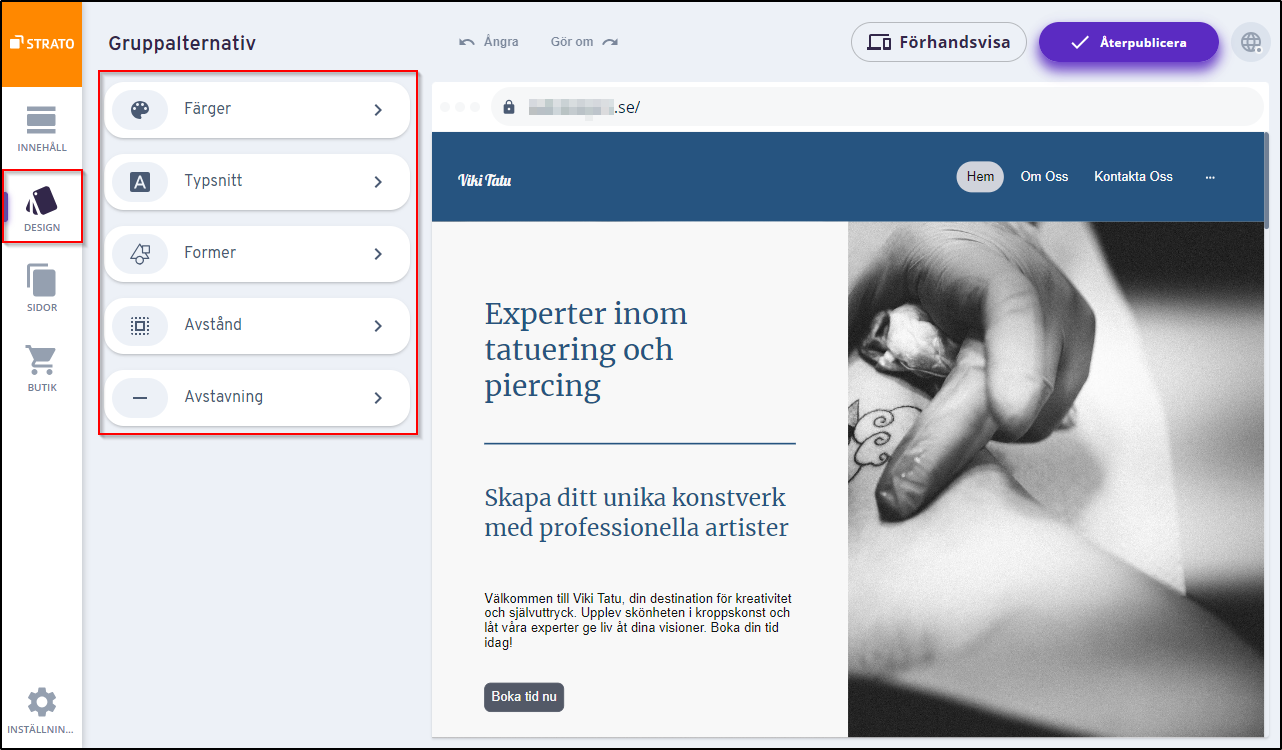Click the padlock in the address bar

(x=510, y=106)
